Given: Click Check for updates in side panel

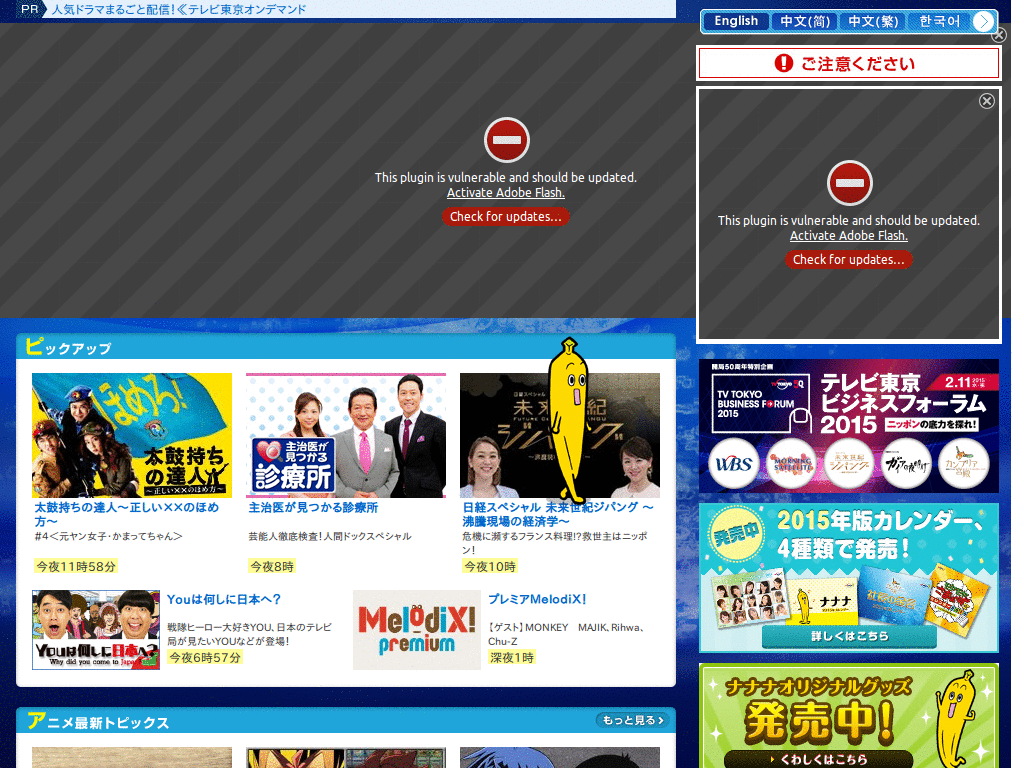Looking at the screenshot, I should coord(848,259).
